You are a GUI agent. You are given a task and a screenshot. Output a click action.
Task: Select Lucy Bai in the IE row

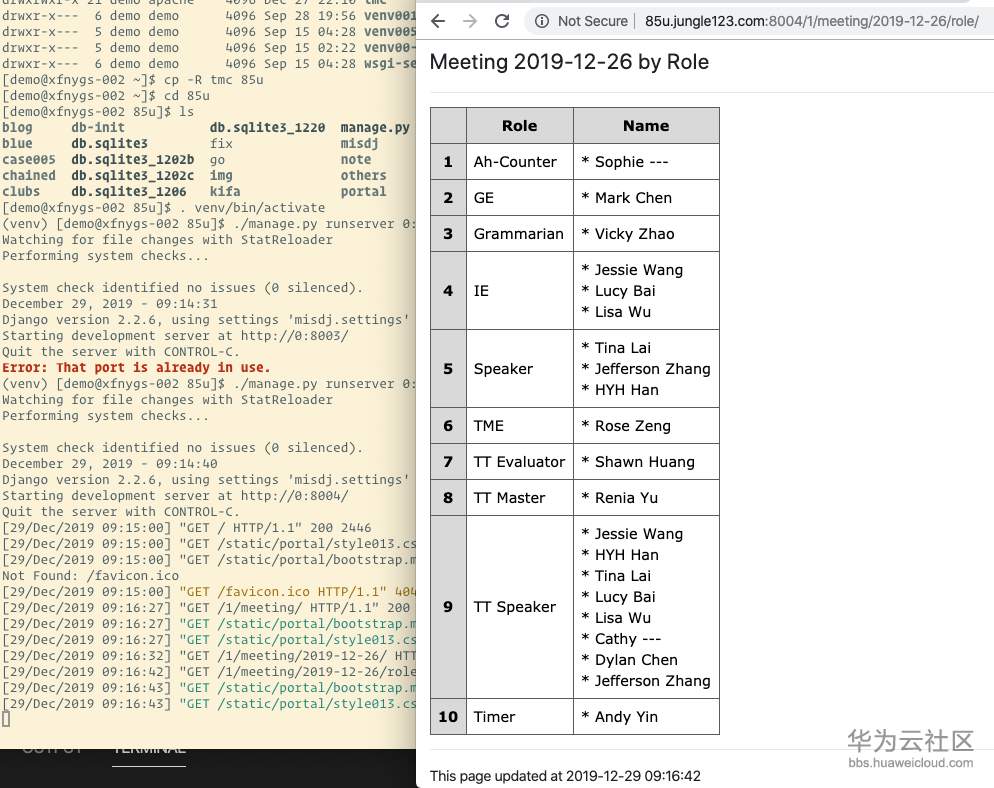click(625, 291)
